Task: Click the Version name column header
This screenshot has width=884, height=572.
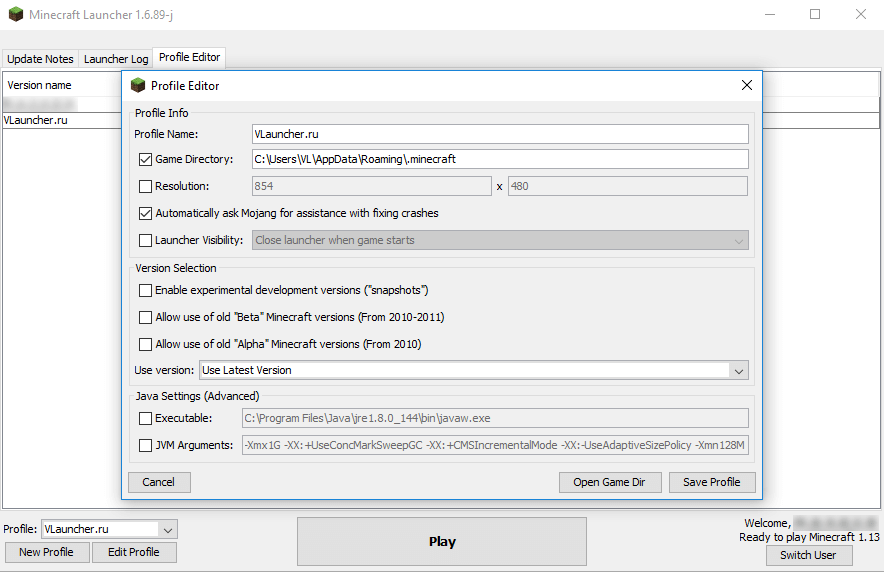Action: pyautogui.click(x=62, y=85)
